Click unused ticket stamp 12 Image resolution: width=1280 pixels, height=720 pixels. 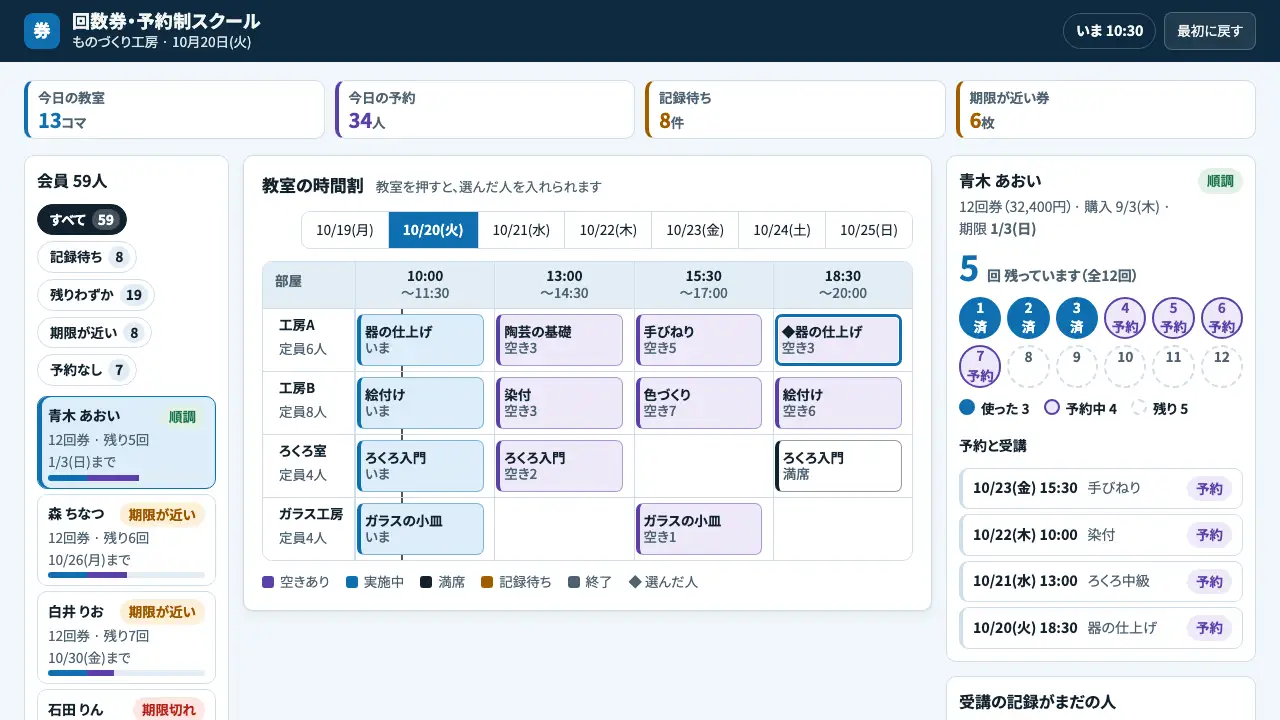[x=1222, y=367]
